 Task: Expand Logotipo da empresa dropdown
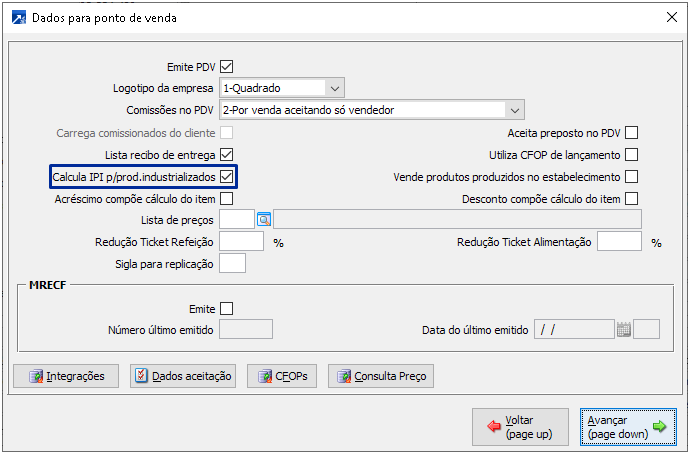click(x=335, y=88)
